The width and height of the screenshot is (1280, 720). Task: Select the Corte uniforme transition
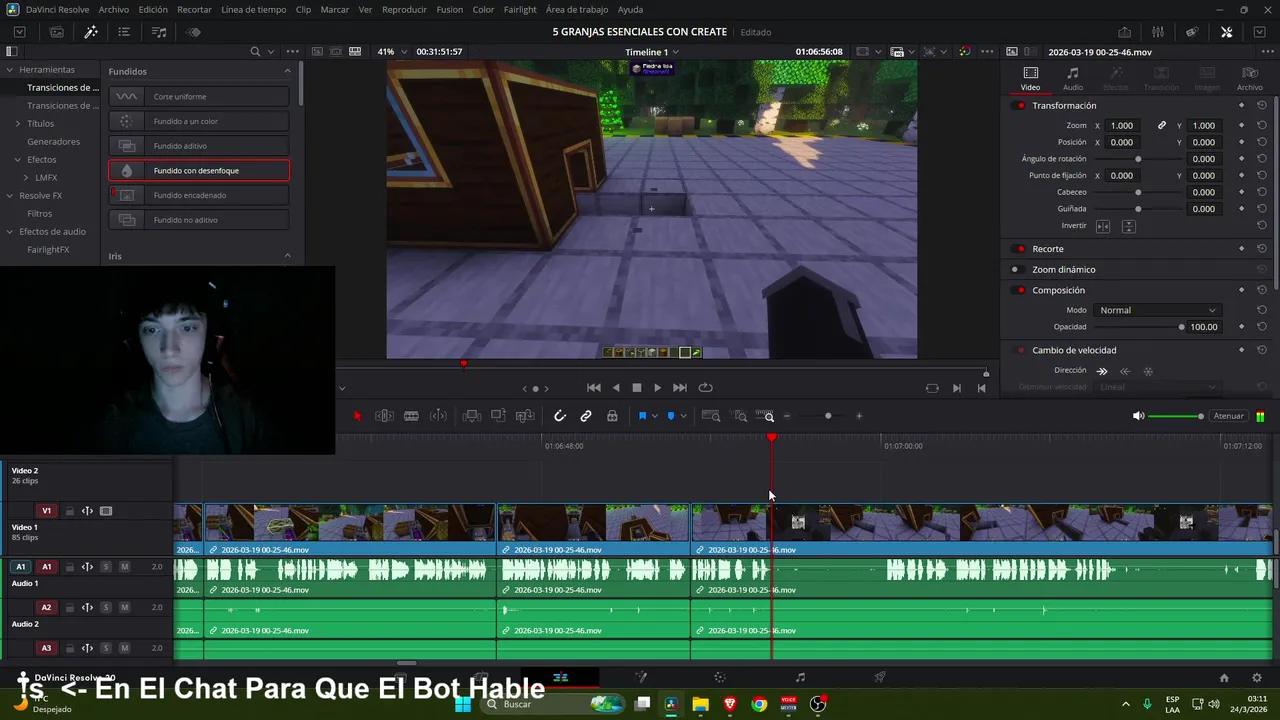(x=199, y=96)
